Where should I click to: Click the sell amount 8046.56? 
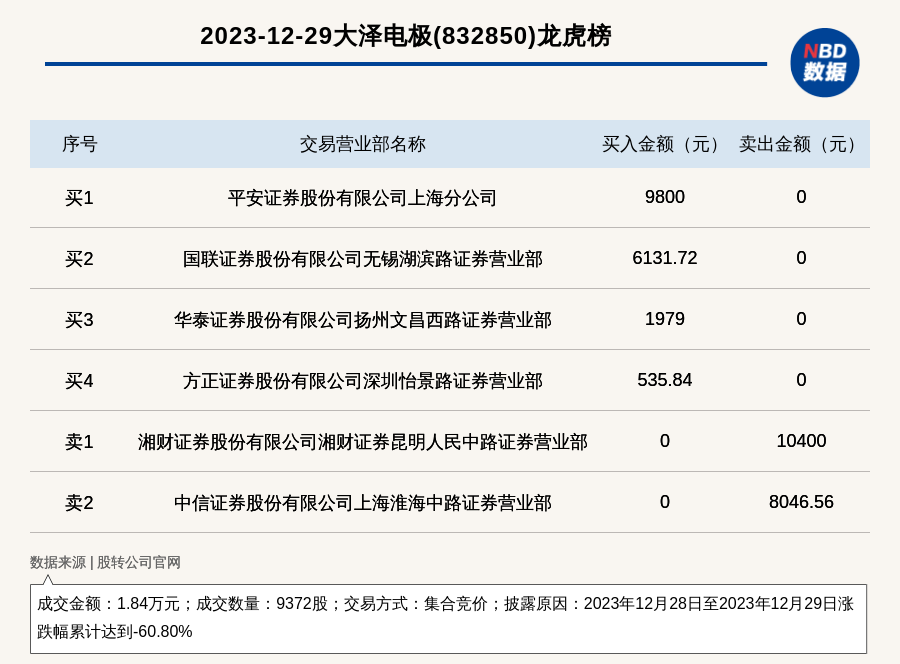tap(801, 502)
